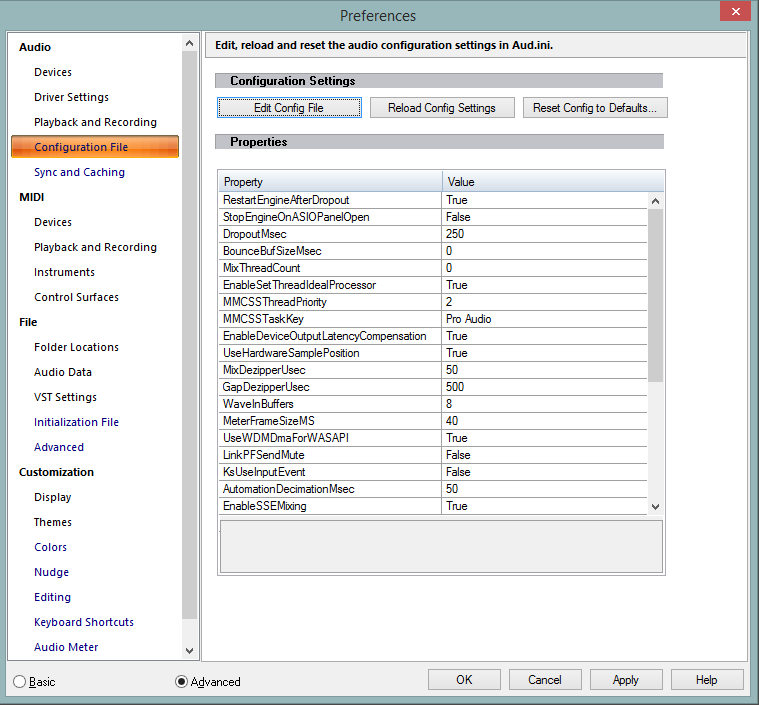Select the MMCSSTaskKey Pro Audio value

coord(544,319)
